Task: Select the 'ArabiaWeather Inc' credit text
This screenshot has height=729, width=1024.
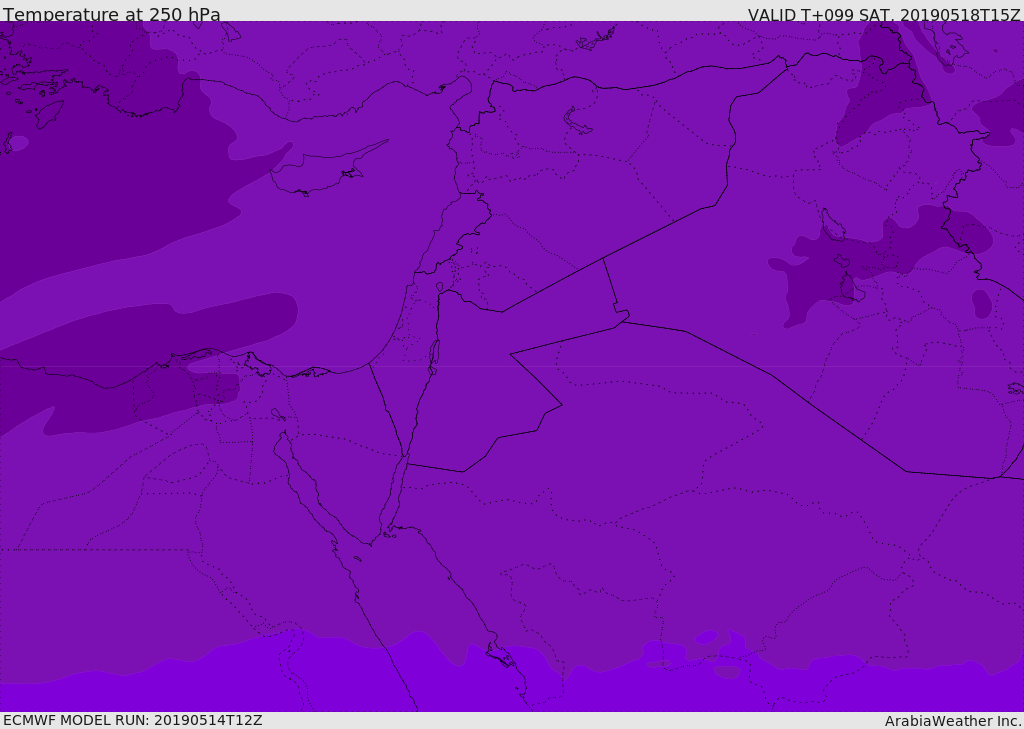Action: tap(953, 721)
